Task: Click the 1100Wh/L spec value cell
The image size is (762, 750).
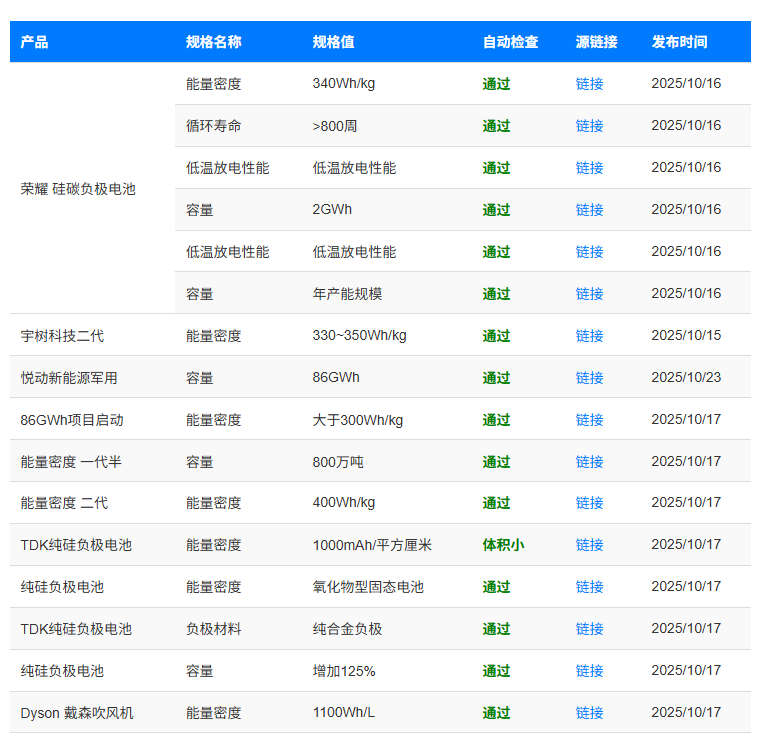Action: pos(344,713)
